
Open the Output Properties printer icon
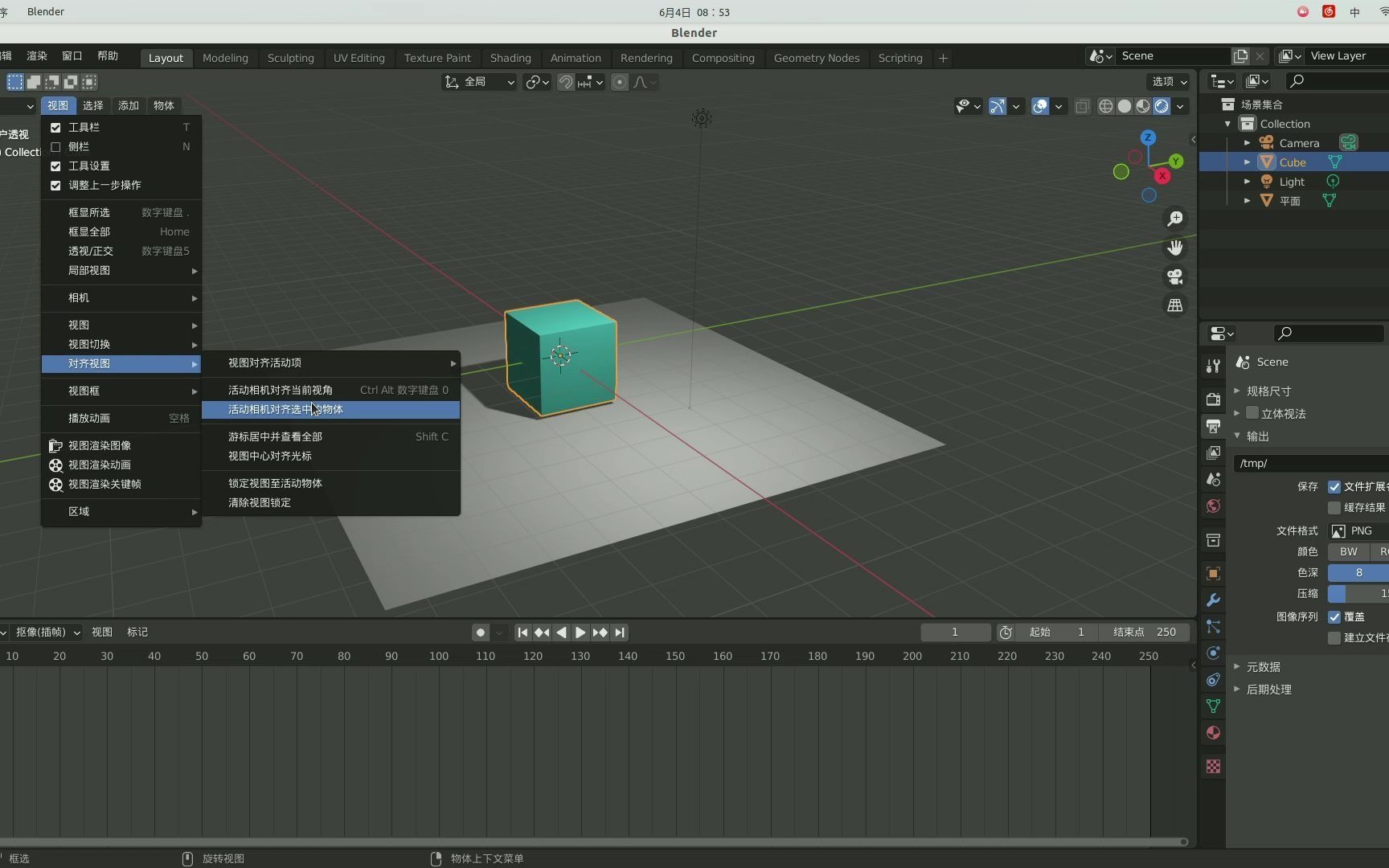click(1212, 426)
